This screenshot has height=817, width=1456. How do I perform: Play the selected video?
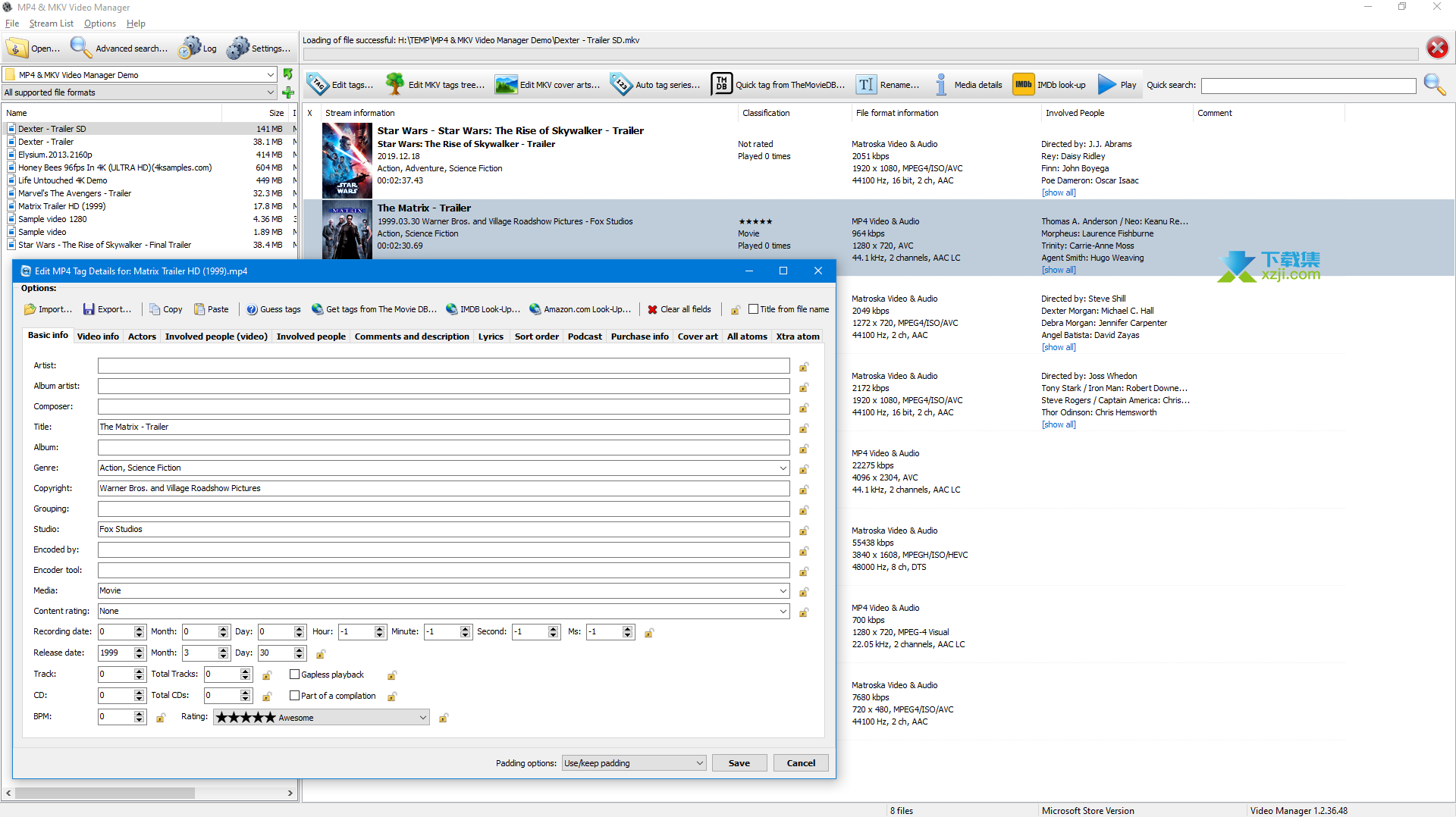pyautogui.click(x=1117, y=85)
